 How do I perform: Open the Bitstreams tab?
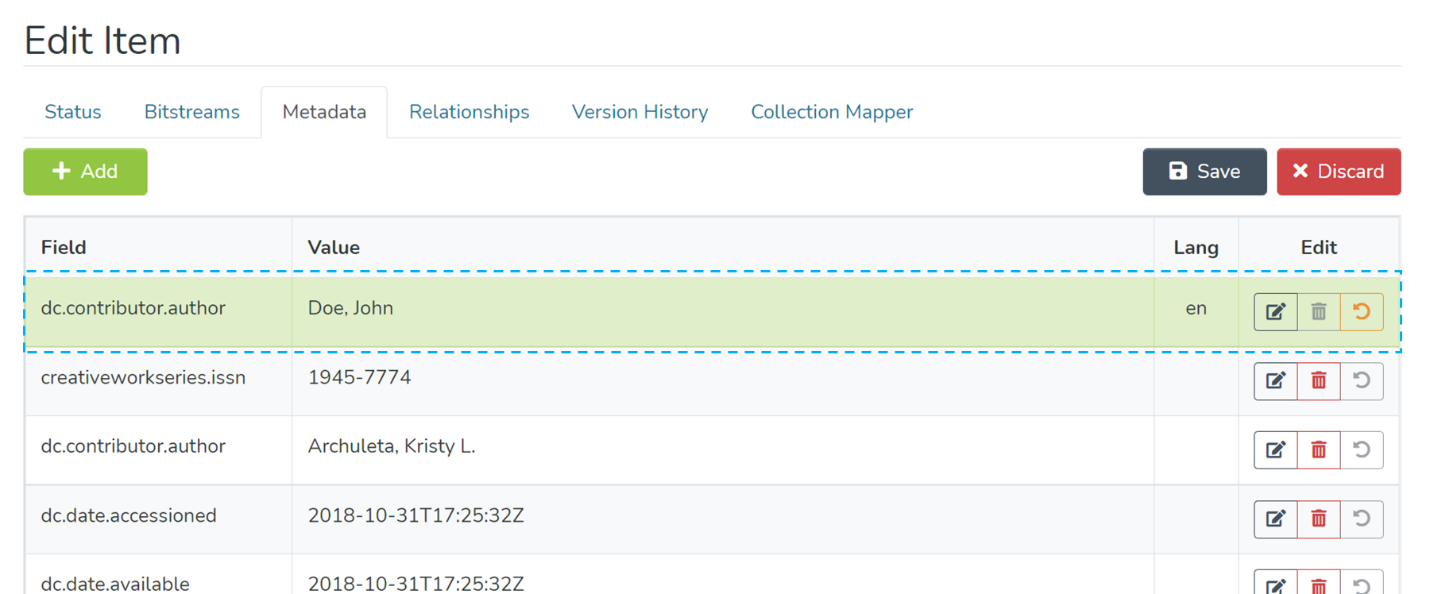(192, 112)
